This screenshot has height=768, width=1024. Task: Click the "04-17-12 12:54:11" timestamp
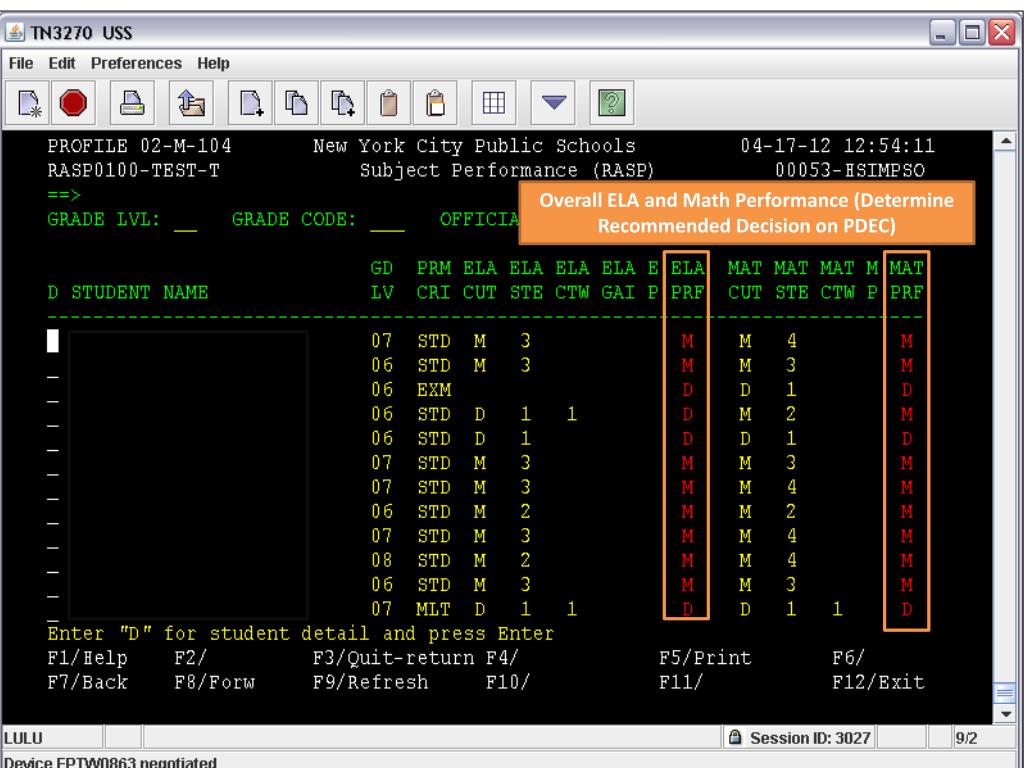[x=837, y=146]
